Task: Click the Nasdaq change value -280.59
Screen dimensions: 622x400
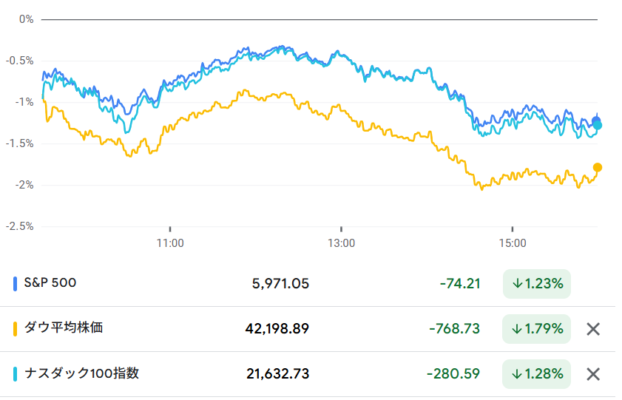Action: click(x=453, y=374)
